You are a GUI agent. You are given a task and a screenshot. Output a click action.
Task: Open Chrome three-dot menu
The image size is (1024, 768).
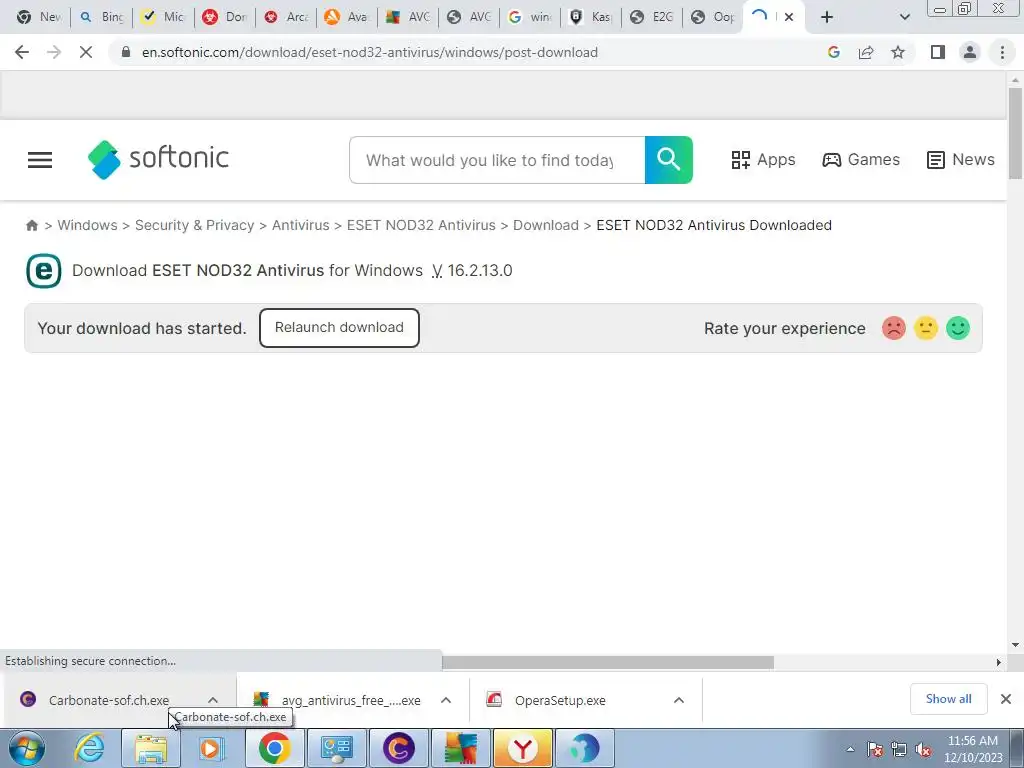pos(1002,52)
